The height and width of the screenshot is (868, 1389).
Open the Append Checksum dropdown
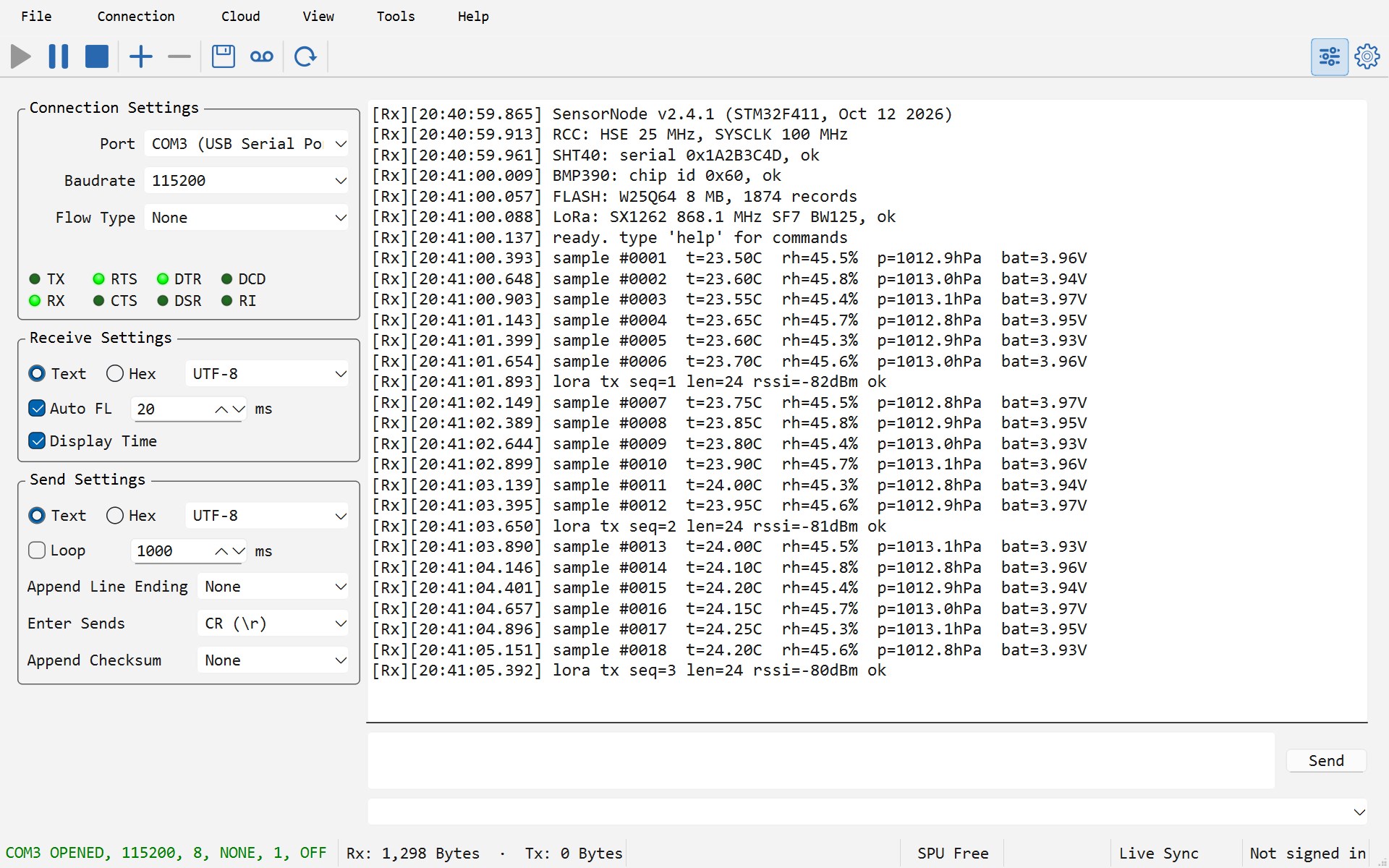pos(273,660)
